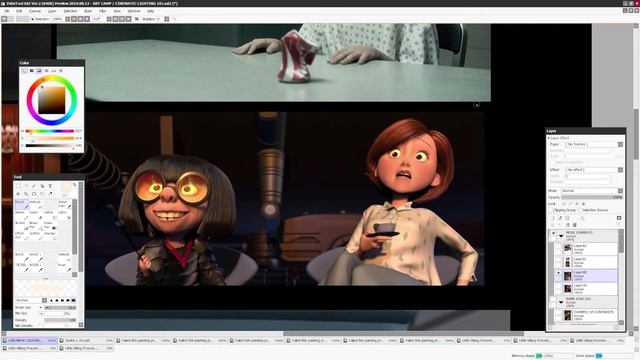Screen dimensions: 640x360
Task: Open the File menu
Action: coord(7,11)
